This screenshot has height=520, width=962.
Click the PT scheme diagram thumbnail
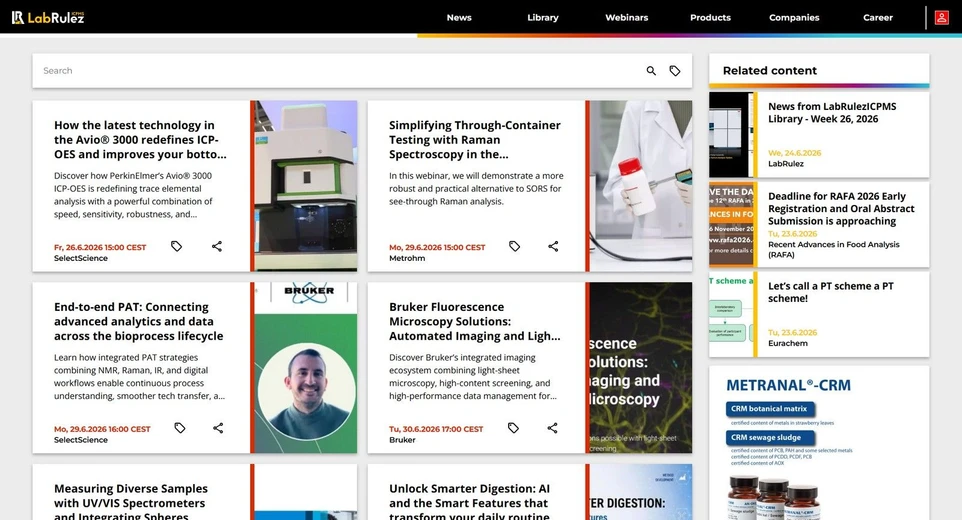[731, 315]
